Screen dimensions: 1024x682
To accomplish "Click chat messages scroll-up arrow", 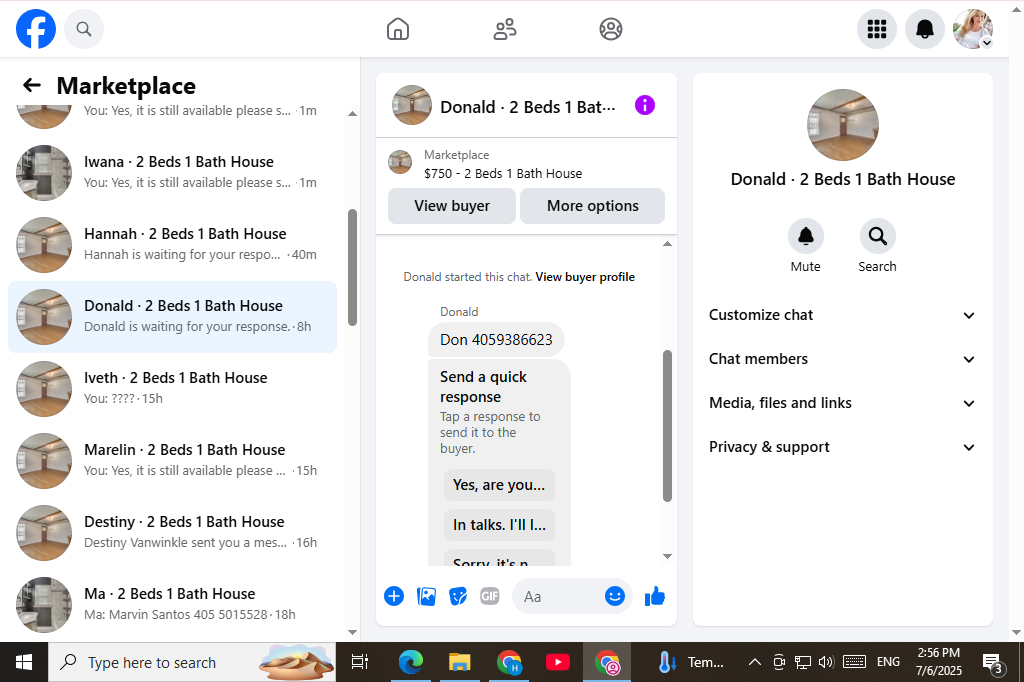I will (x=667, y=244).
